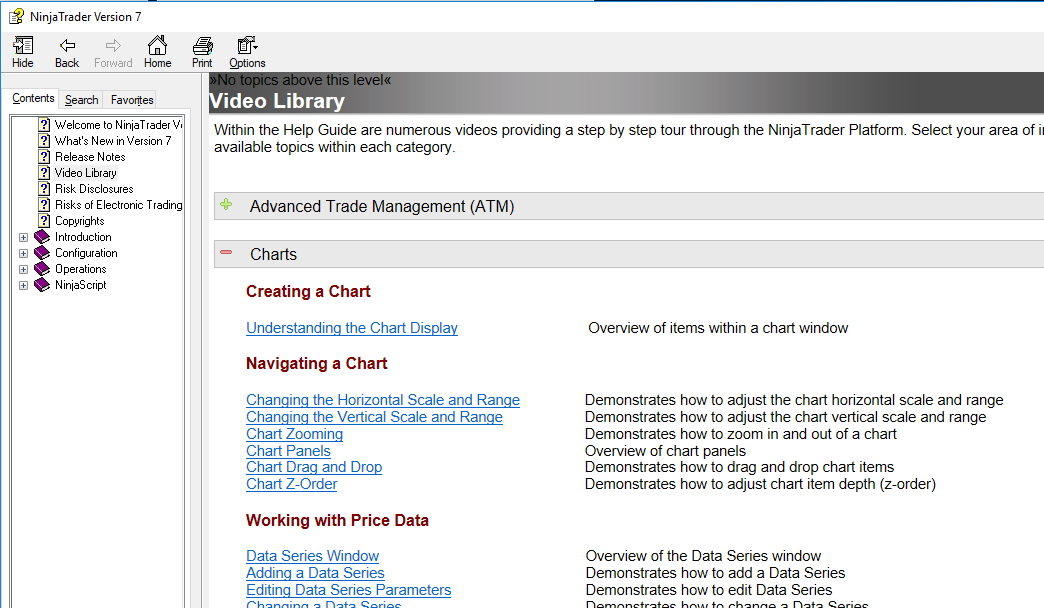Go back with the Back arrow
Image resolution: width=1044 pixels, height=608 pixels.
pyautogui.click(x=67, y=45)
